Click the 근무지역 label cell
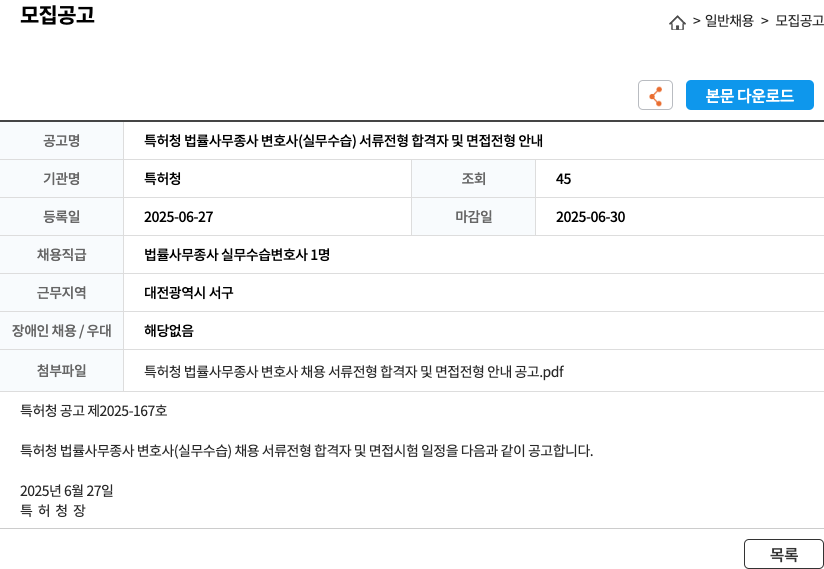Screen dimensions: 824x569 coord(61,293)
